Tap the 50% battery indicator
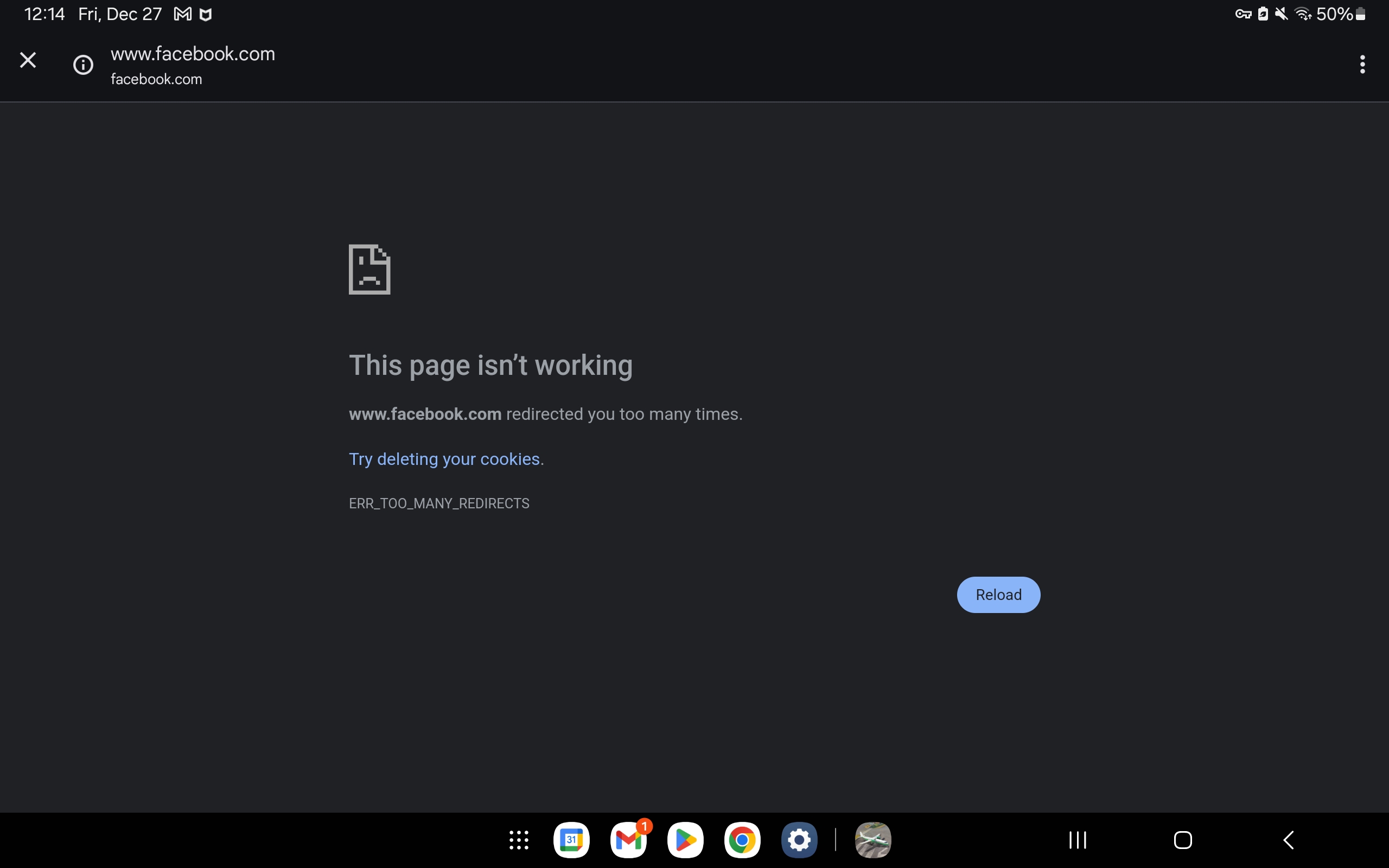The image size is (1389, 868). point(1340,14)
